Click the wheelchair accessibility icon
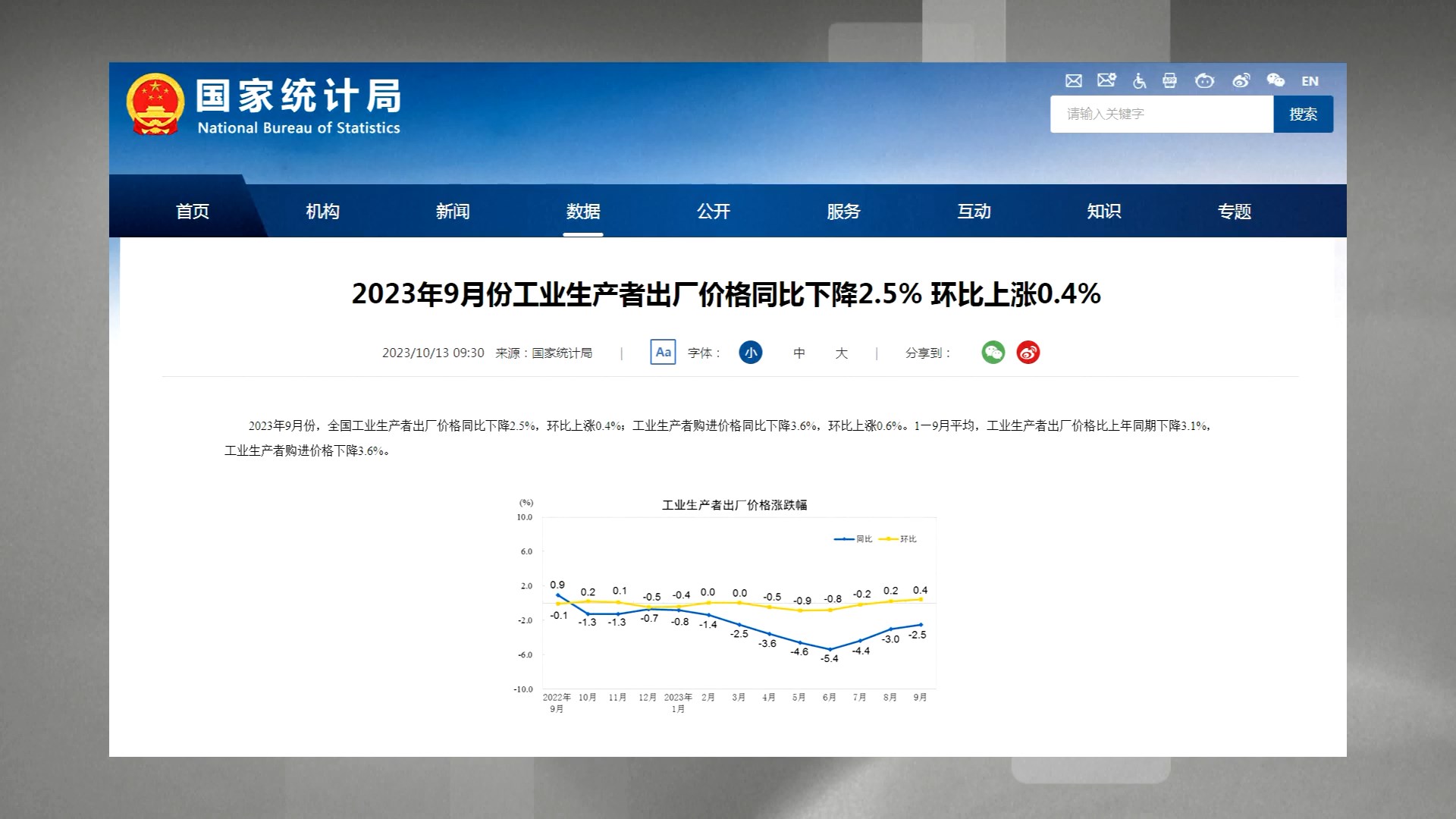 click(1139, 81)
